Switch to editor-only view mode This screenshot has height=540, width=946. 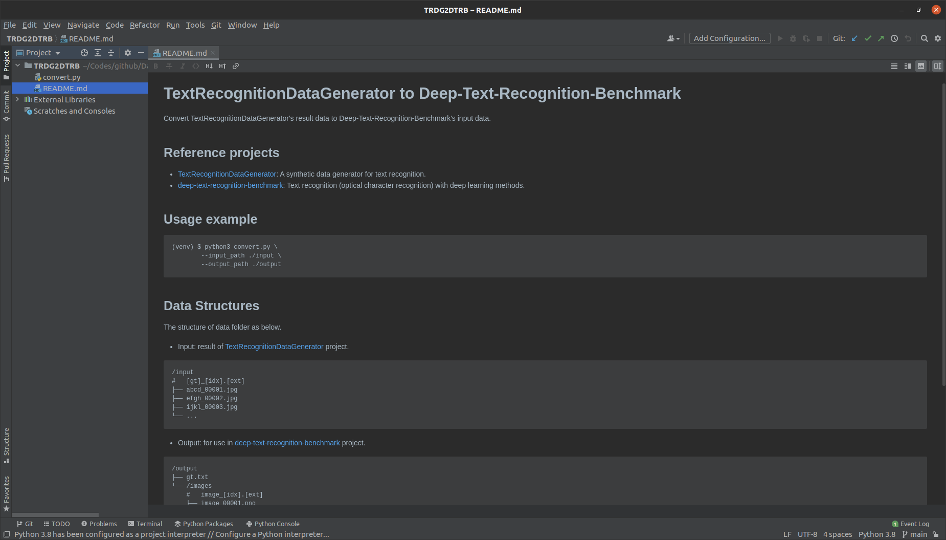[x=894, y=66]
